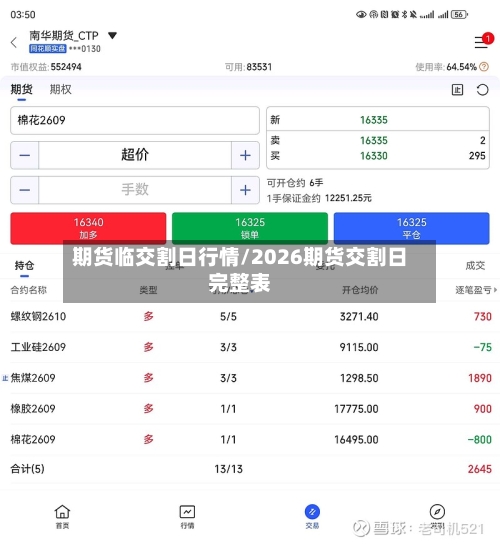Viewport: 500px width, 544px height.
Task: Tap the green 锁单 16325 button
Action: point(250,228)
